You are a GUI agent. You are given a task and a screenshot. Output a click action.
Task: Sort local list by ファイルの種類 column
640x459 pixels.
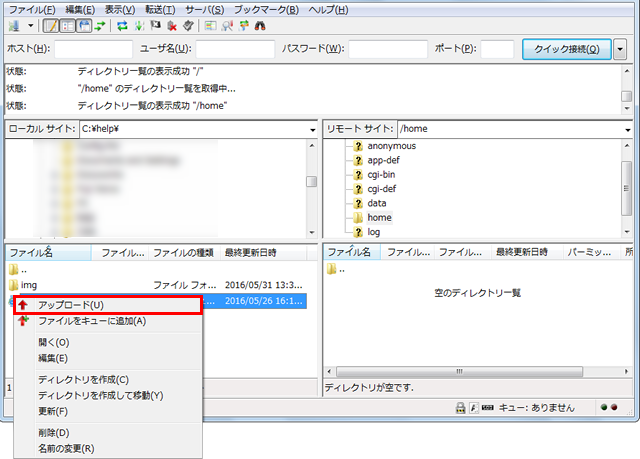(184, 253)
